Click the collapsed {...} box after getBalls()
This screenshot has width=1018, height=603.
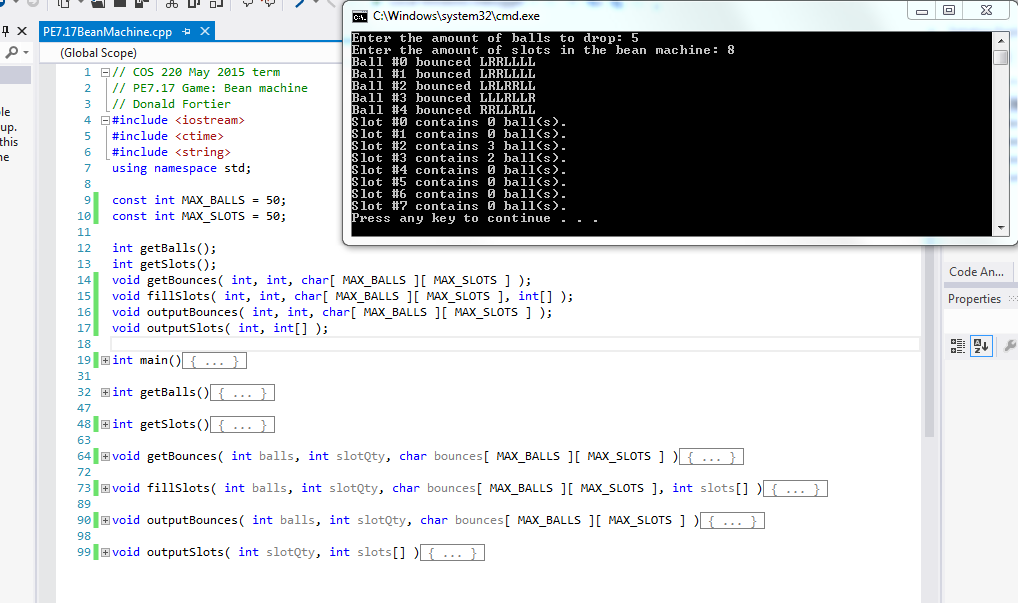[x=243, y=393]
